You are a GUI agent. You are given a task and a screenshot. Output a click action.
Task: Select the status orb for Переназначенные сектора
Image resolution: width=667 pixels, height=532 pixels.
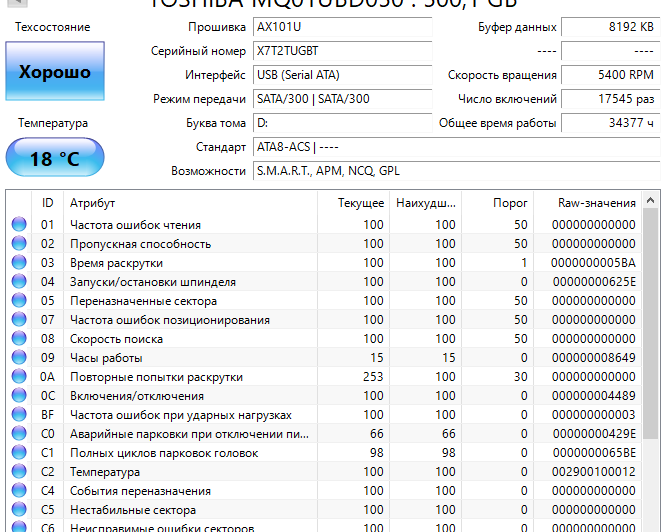pyautogui.click(x=18, y=301)
